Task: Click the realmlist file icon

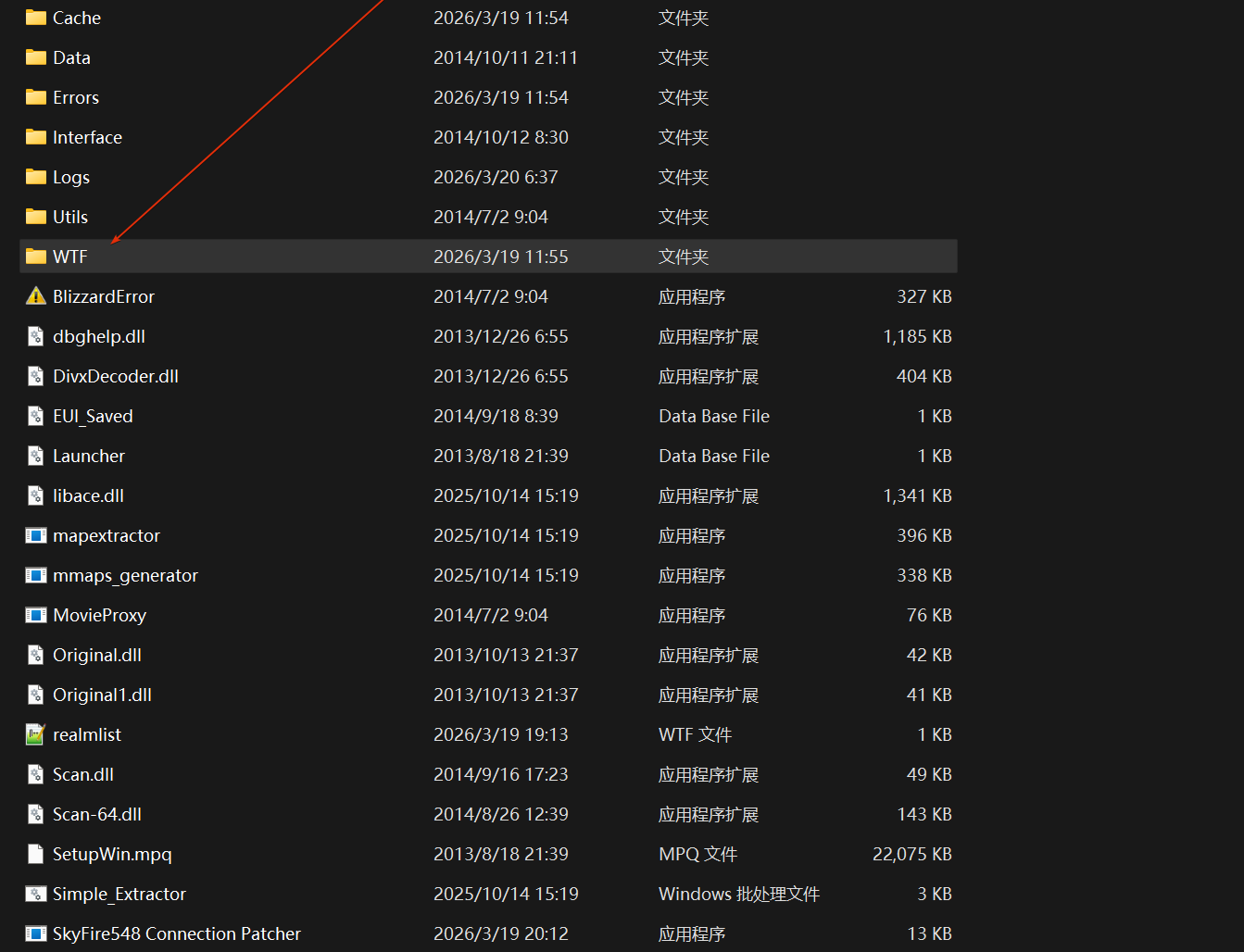Action: click(35, 734)
